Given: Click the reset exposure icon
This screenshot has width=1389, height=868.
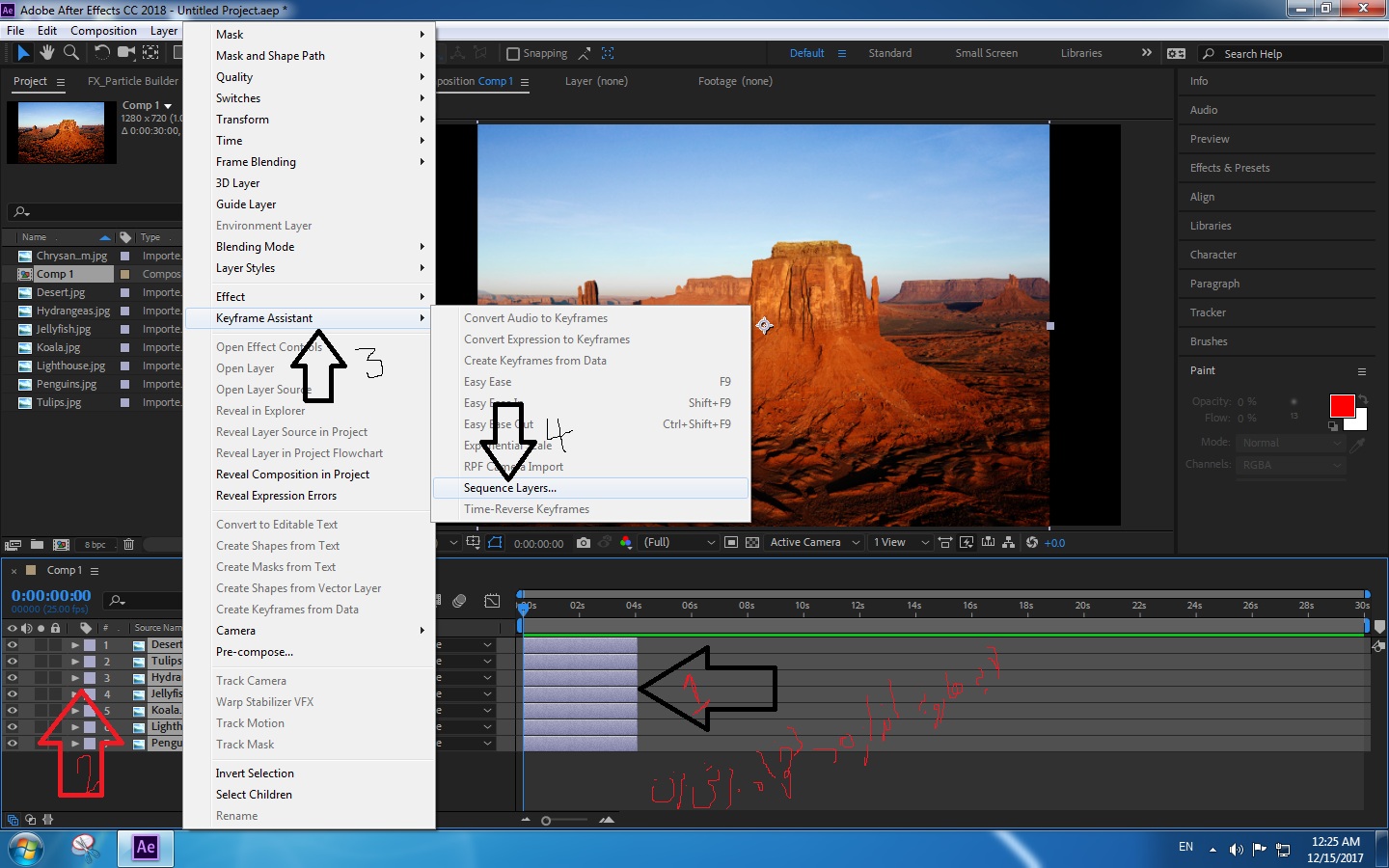Looking at the screenshot, I should pos(1032,543).
